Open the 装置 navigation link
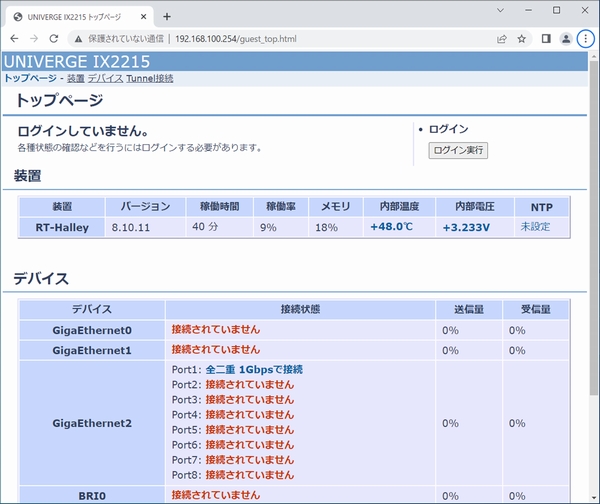This screenshot has width=600, height=504. (x=75, y=78)
